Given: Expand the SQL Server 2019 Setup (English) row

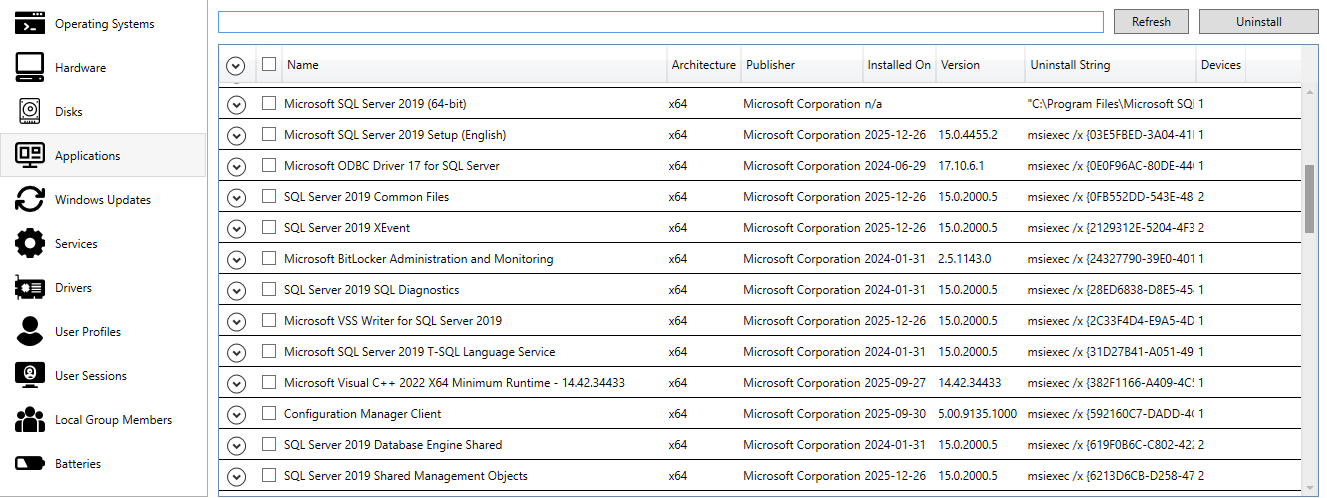Looking at the screenshot, I should point(236,136).
